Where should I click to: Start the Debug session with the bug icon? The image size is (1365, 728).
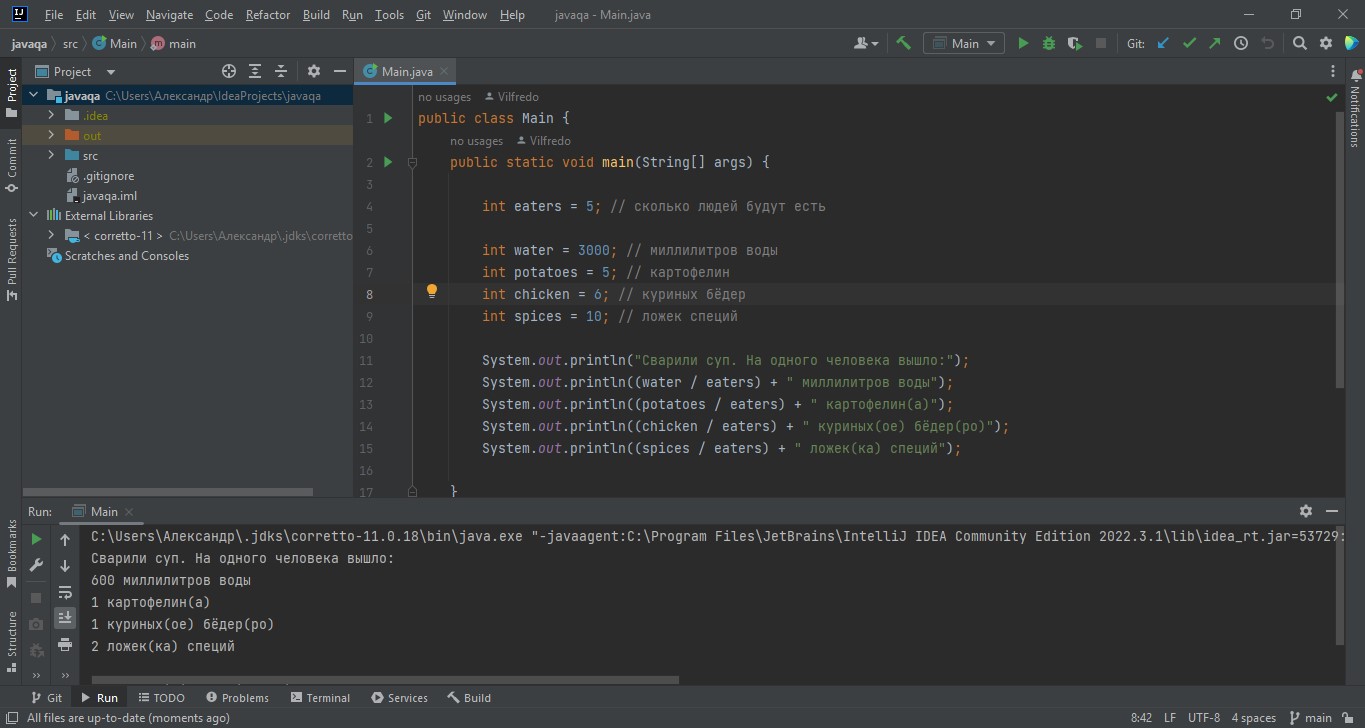point(1047,43)
